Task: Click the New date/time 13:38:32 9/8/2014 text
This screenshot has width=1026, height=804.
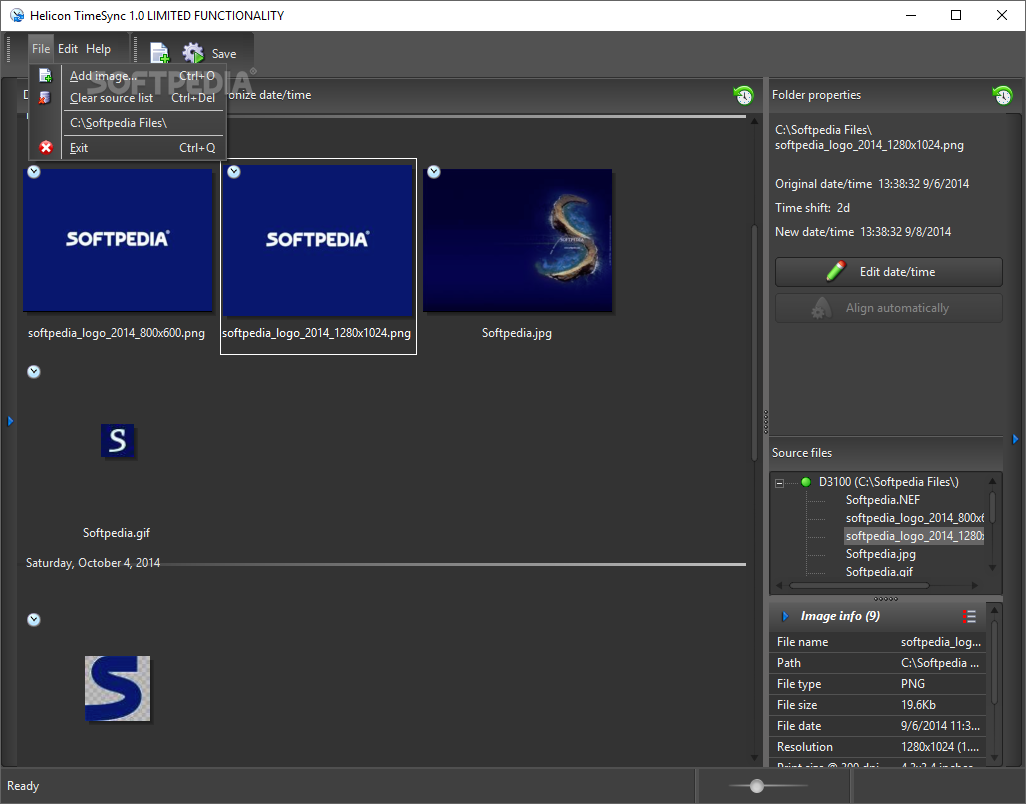Action: (863, 232)
